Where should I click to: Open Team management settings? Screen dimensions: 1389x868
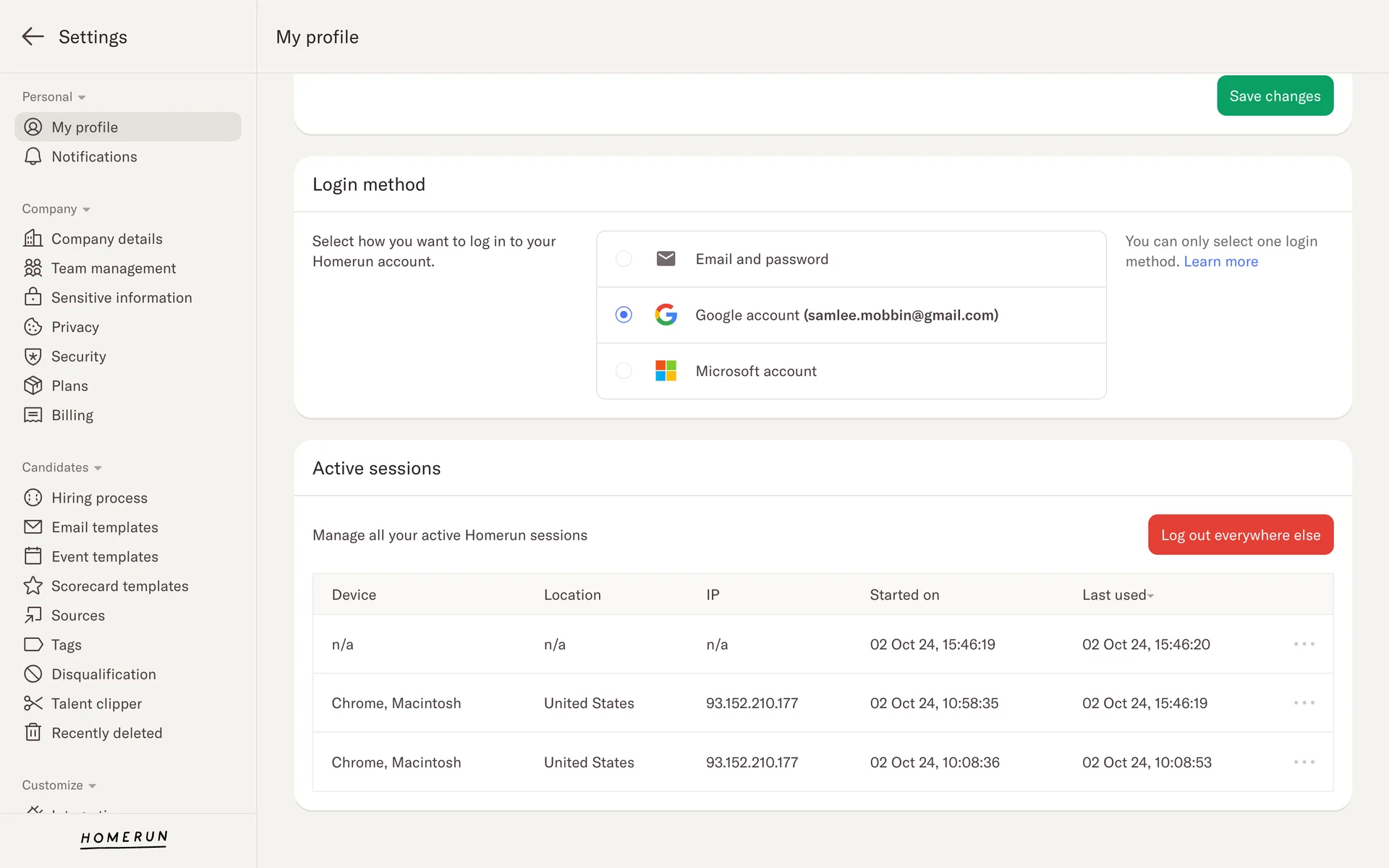coord(114,268)
